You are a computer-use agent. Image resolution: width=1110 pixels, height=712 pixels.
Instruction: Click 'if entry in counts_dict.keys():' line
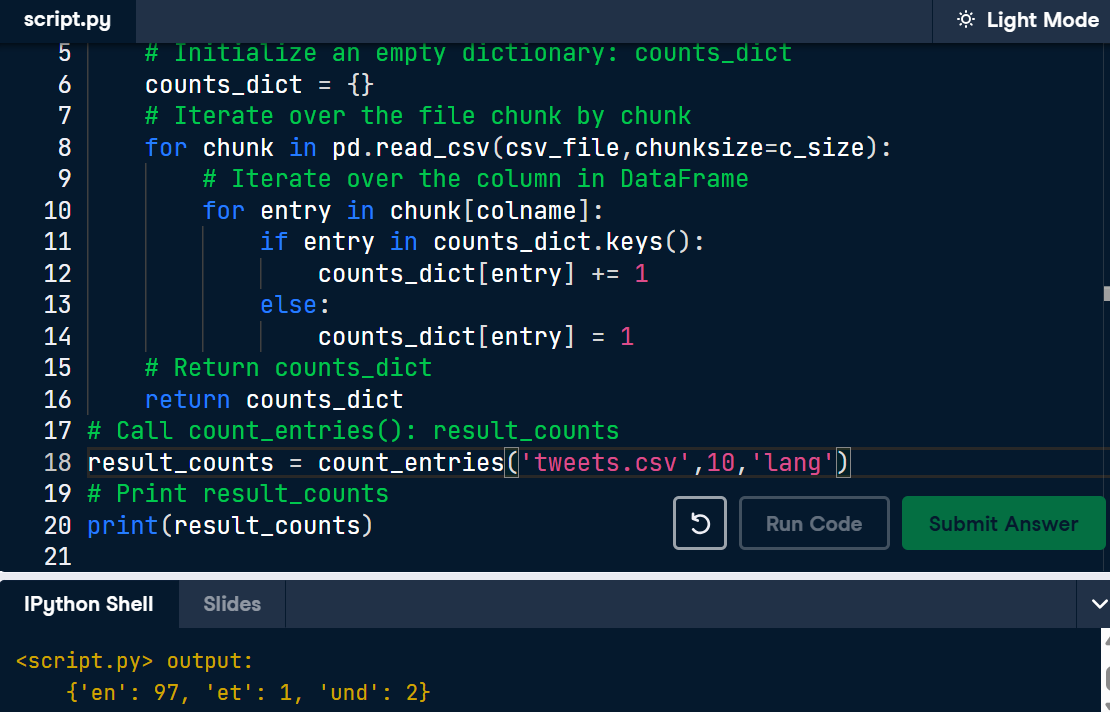pos(483,242)
